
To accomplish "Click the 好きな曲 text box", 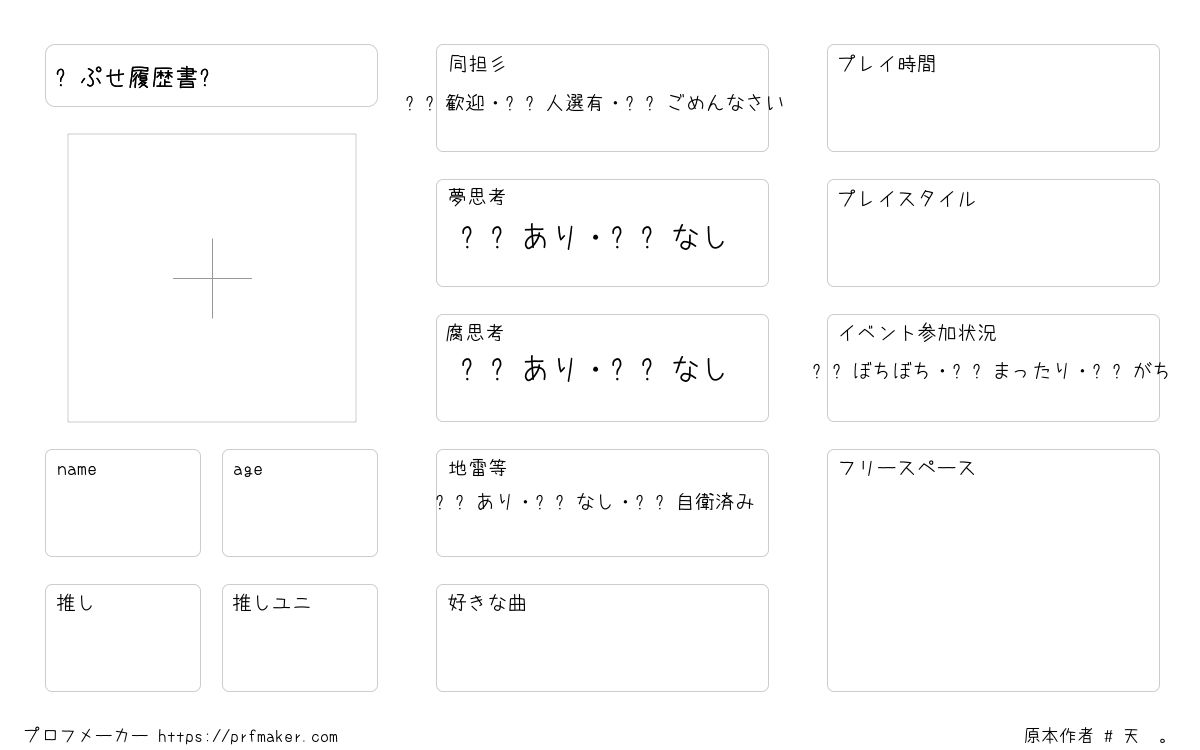I will tap(602, 638).
